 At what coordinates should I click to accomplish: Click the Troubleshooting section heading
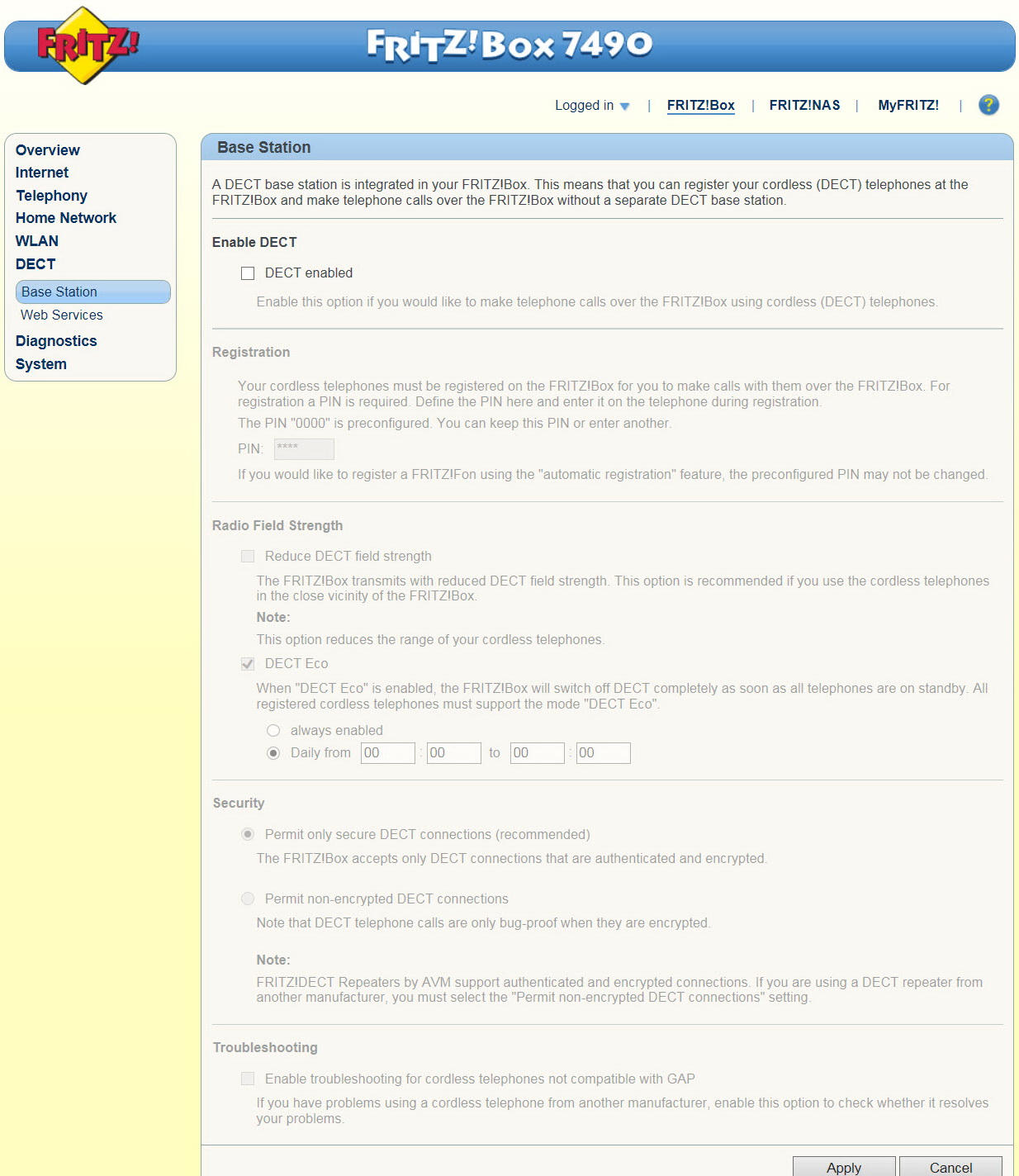tap(265, 1047)
